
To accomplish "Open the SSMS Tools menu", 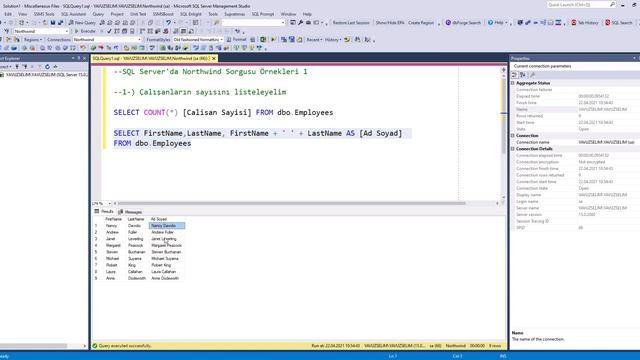I will (x=44, y=14).
